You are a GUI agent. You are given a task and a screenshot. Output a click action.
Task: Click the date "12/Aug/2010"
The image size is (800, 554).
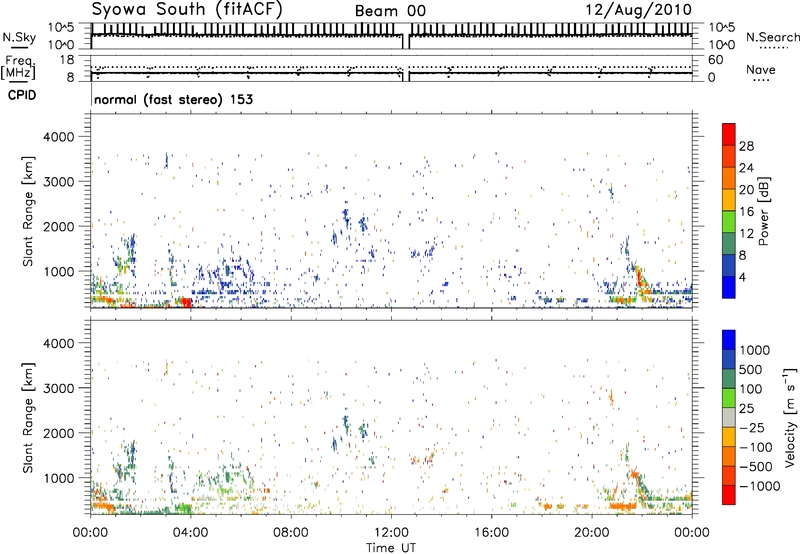(x=639, y=10)
